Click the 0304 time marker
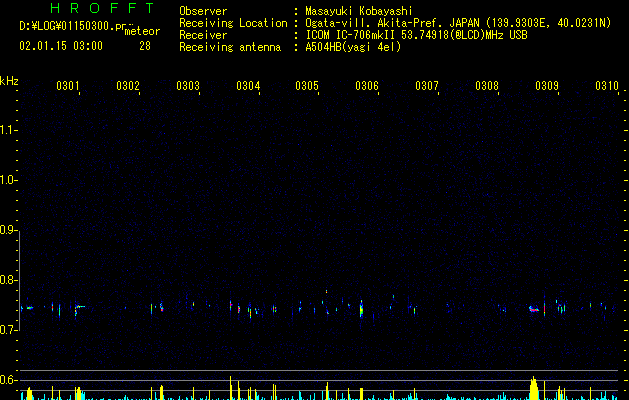This screenshot has height=400, width=629. (x=248, y=86)
